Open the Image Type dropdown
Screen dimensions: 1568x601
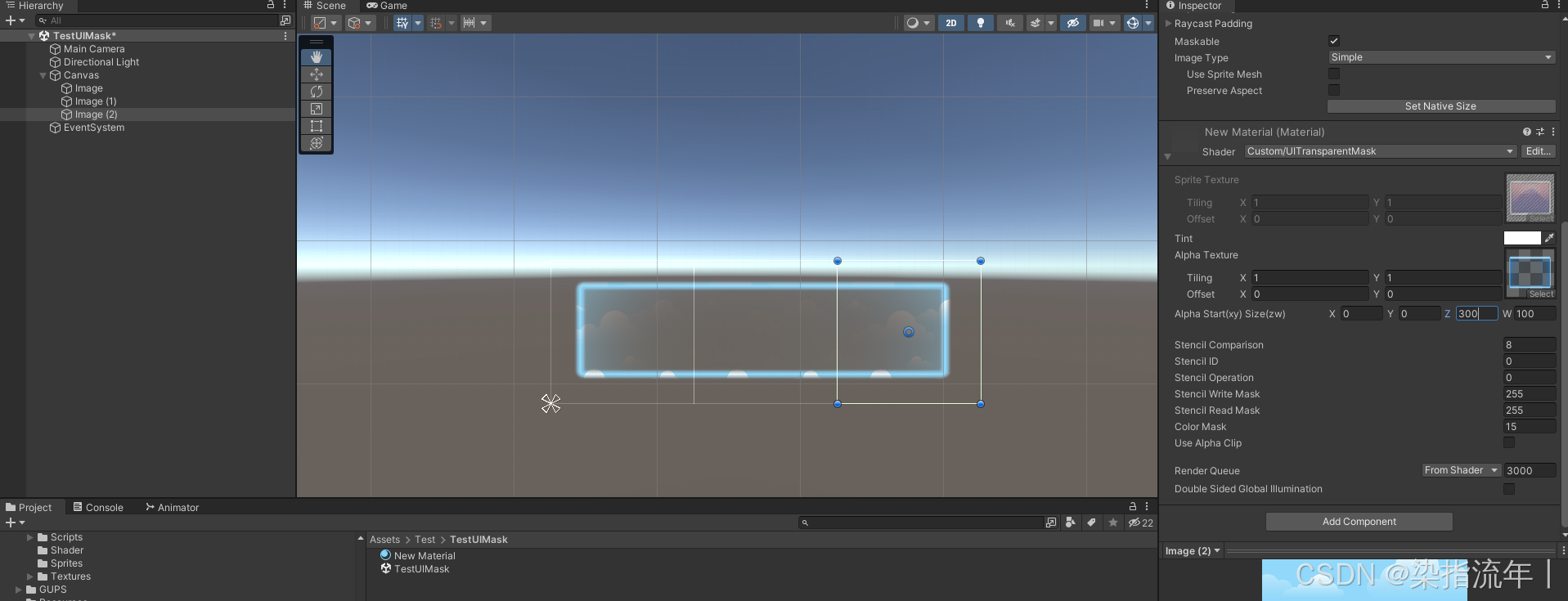[1441, 57]
